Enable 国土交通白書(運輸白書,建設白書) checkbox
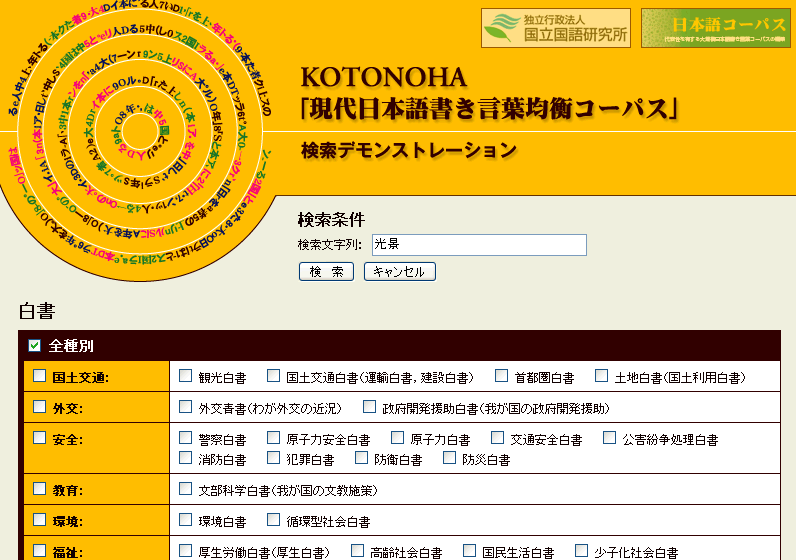 pos(274,376)
